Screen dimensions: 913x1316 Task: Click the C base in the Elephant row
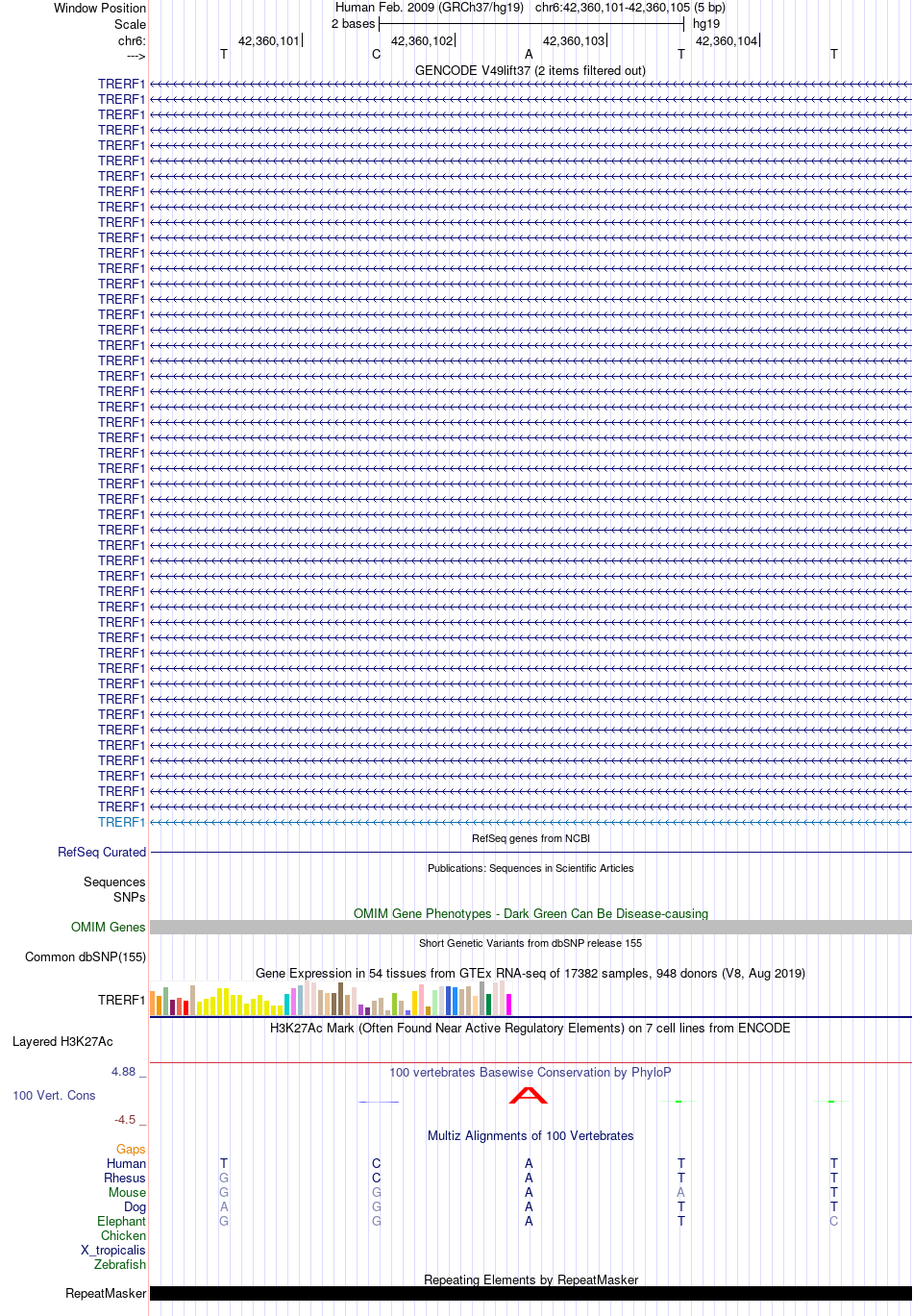pos(834,1221)
